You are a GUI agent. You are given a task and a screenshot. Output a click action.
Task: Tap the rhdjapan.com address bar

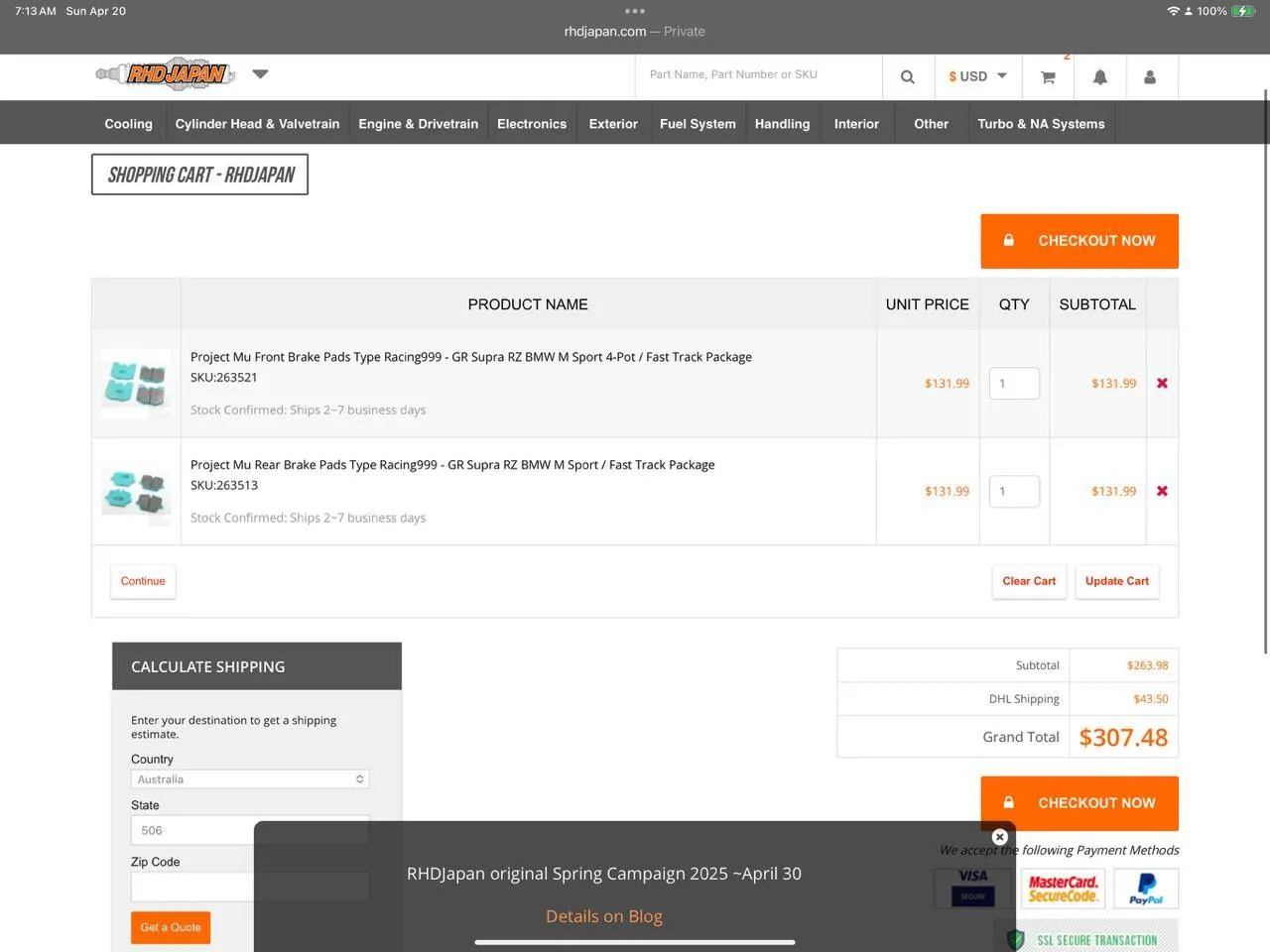(635, 32)
